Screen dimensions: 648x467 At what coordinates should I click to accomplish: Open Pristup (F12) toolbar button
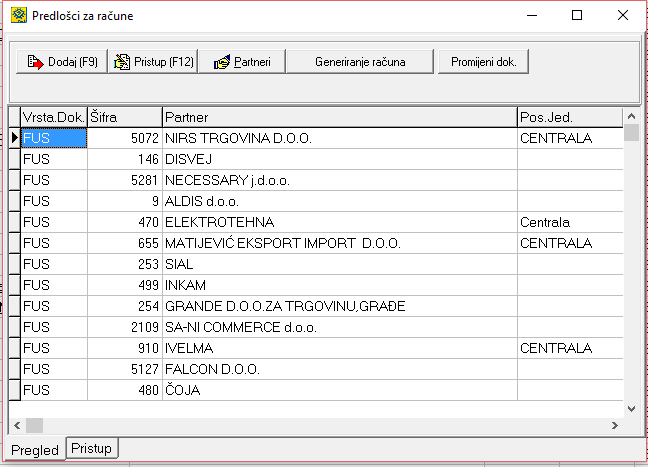tap(153, 62)
